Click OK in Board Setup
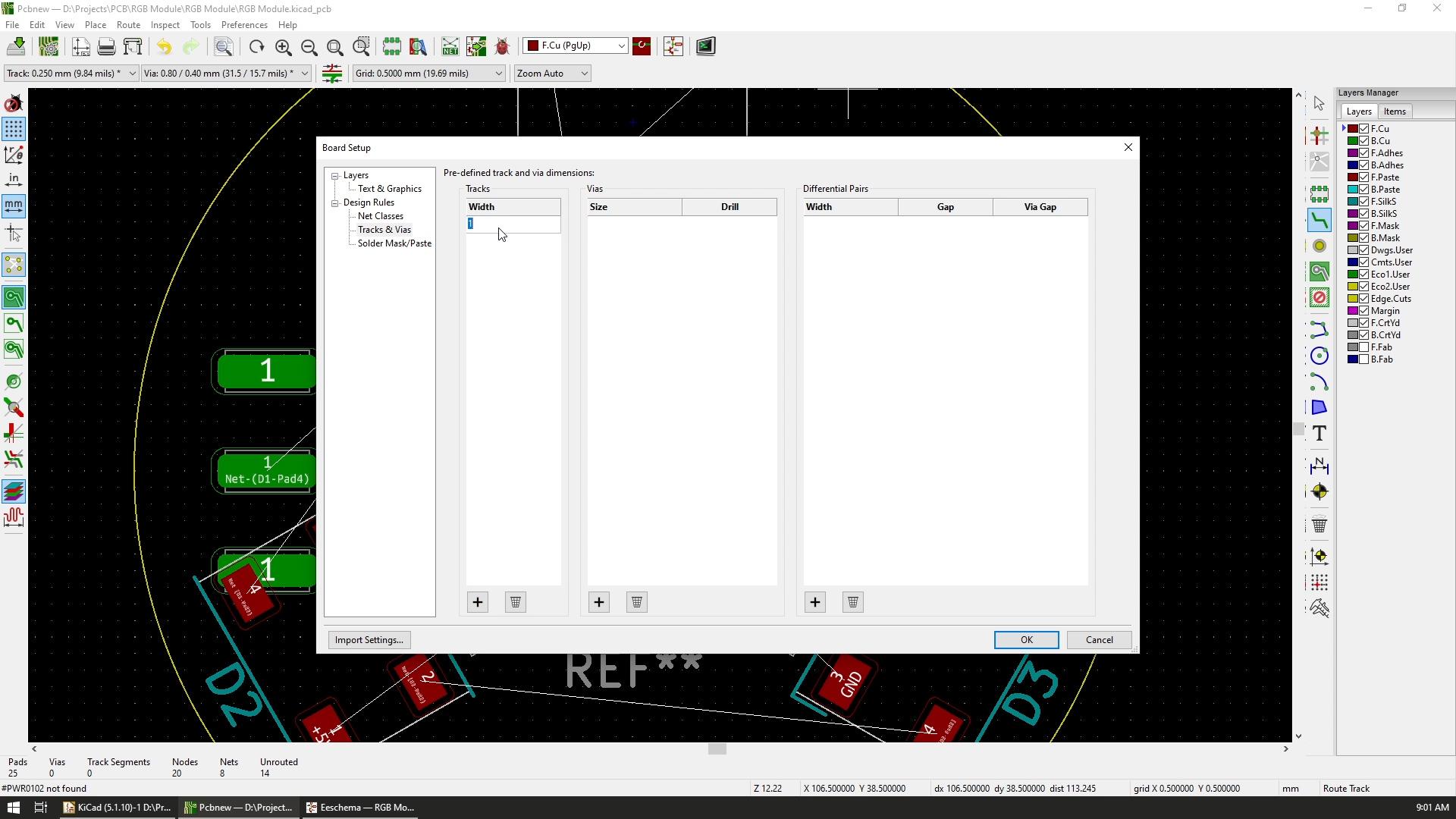 click(1026, 640)
